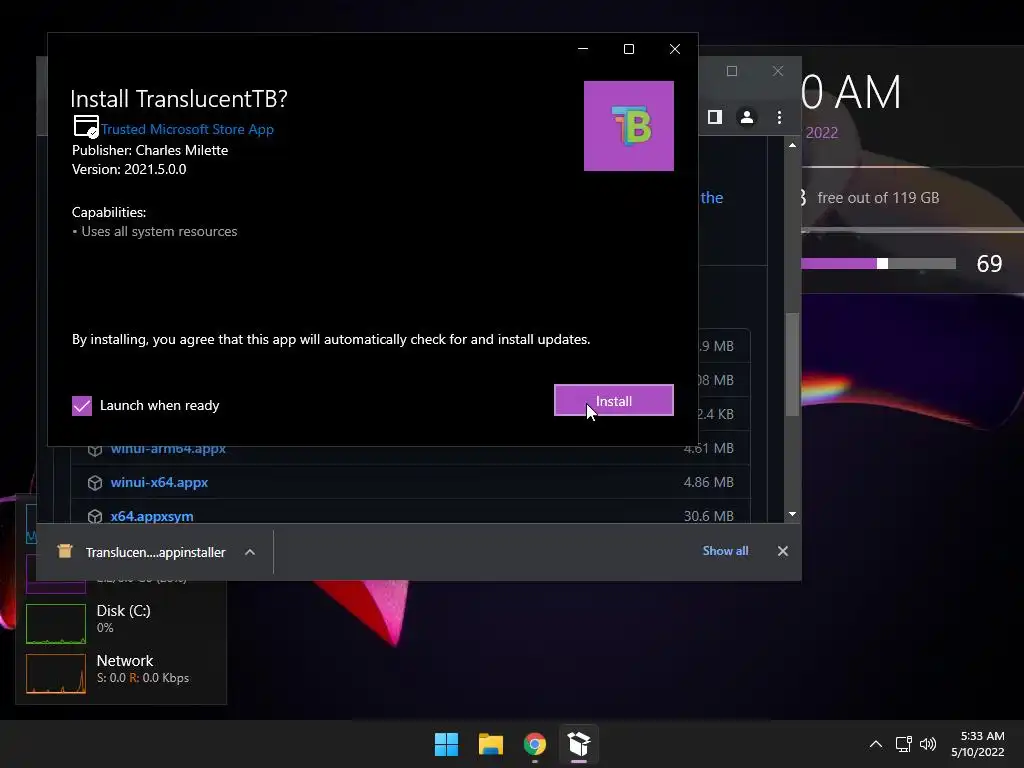Open the Trusted Microsoft Store App link
The height and width of the screenshot is (768, 1024).
tap(187, 129)
